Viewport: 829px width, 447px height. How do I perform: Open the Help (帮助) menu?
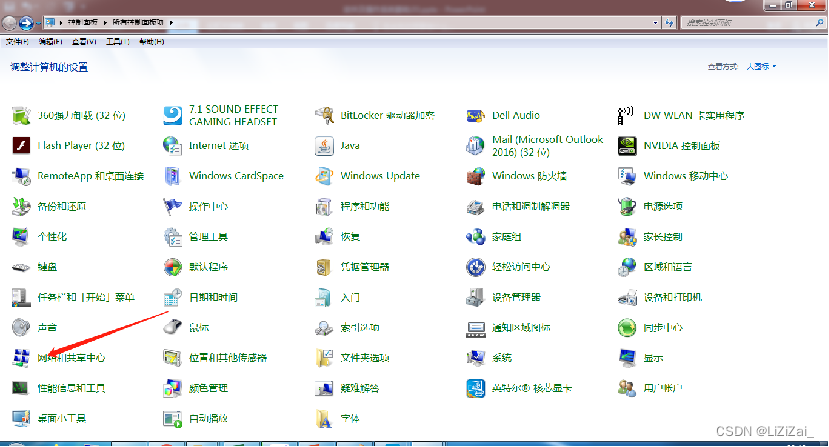point(151,41)
